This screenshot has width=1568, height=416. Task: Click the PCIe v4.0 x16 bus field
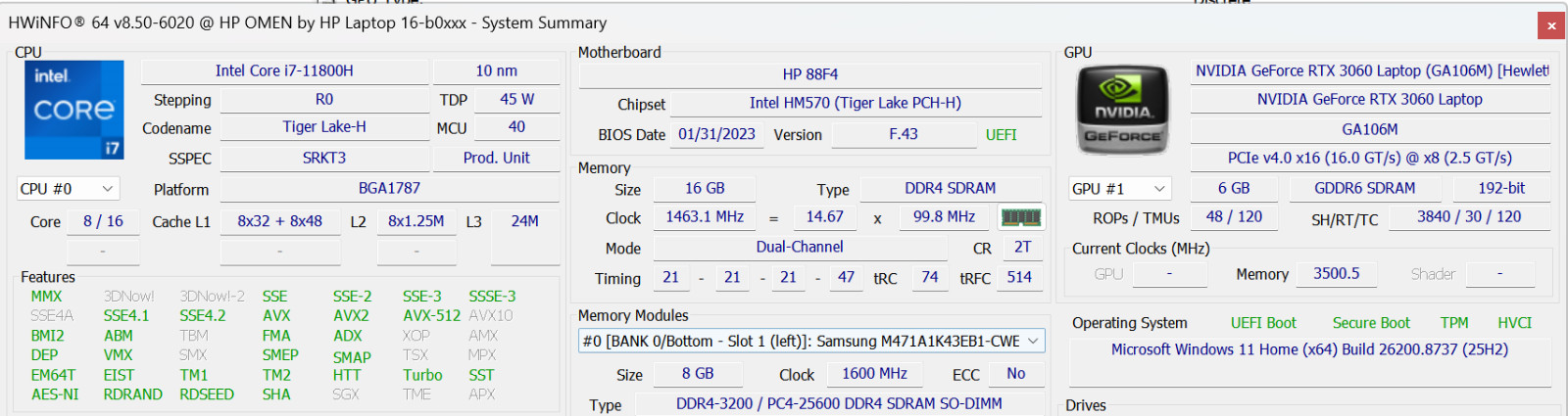(x=1370, y=158)
